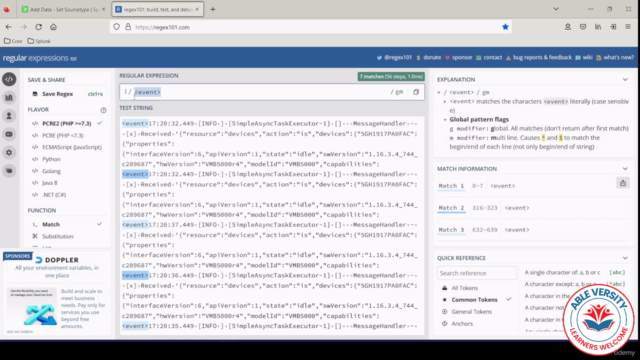Open the Splunk bookmarks folder
Screen dimensions: 640x360
tap(39, 41)
